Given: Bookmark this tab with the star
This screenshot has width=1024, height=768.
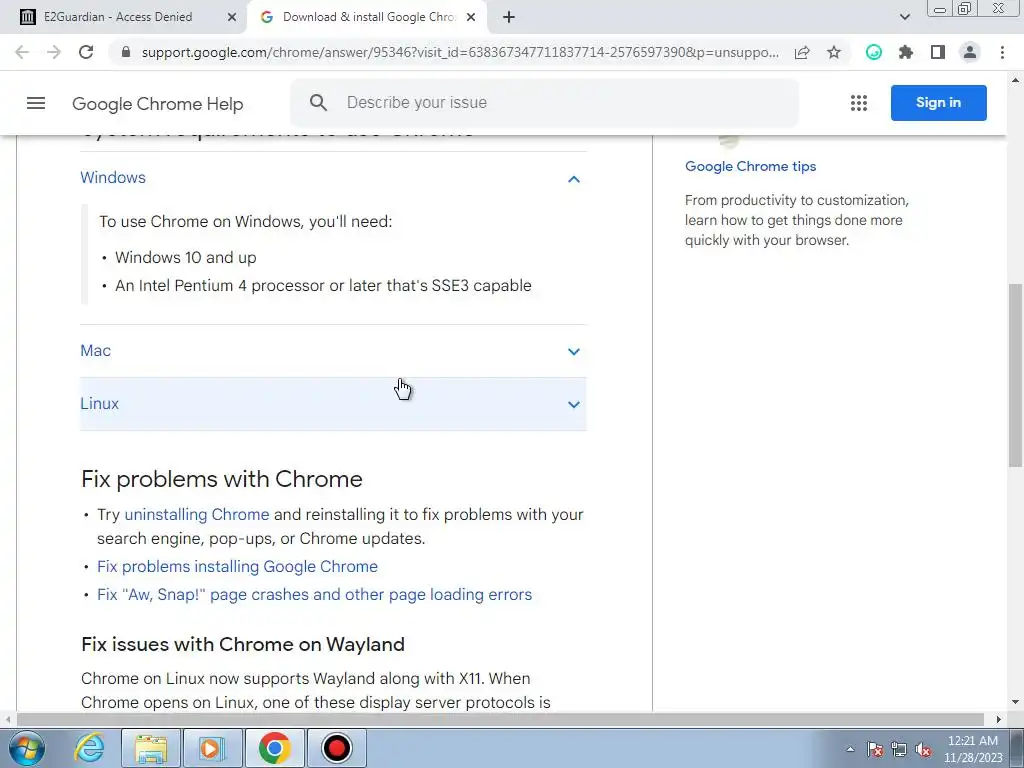Looking at the screenshot, I should click(834, 52).
